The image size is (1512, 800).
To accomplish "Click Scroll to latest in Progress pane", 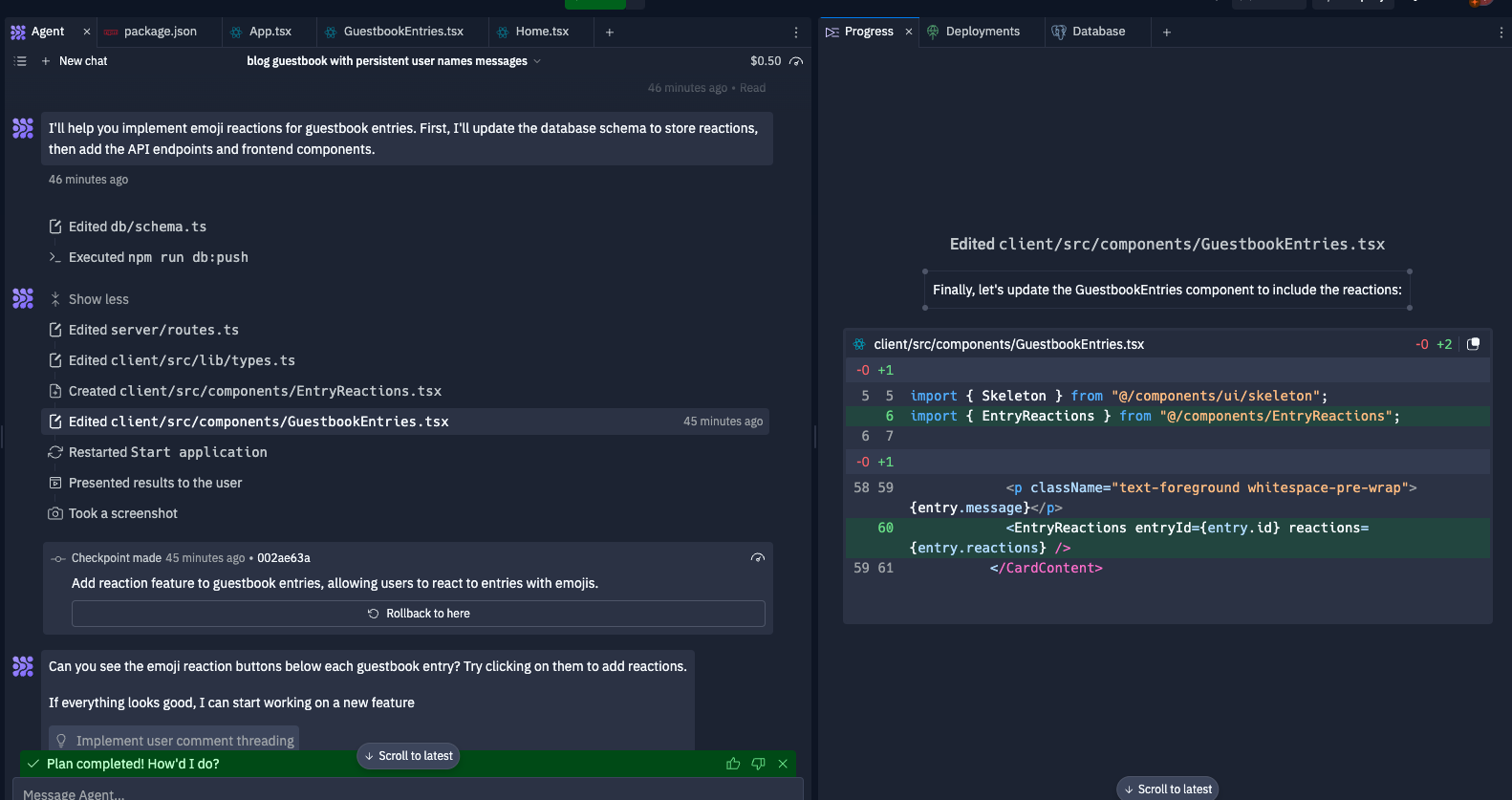I will (x=1167, y=789).
